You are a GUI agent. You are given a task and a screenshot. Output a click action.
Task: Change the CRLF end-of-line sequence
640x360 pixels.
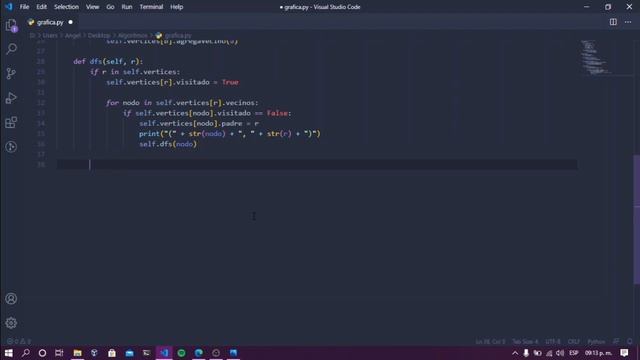point(573,341)
